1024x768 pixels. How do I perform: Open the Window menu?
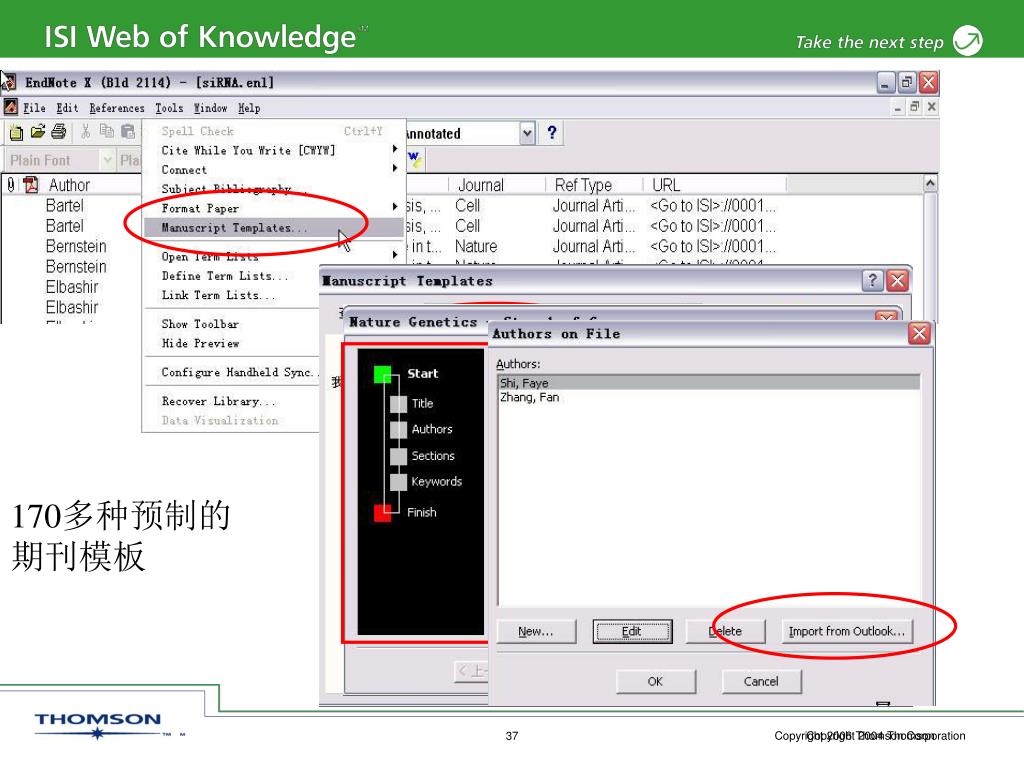(210, 108)
